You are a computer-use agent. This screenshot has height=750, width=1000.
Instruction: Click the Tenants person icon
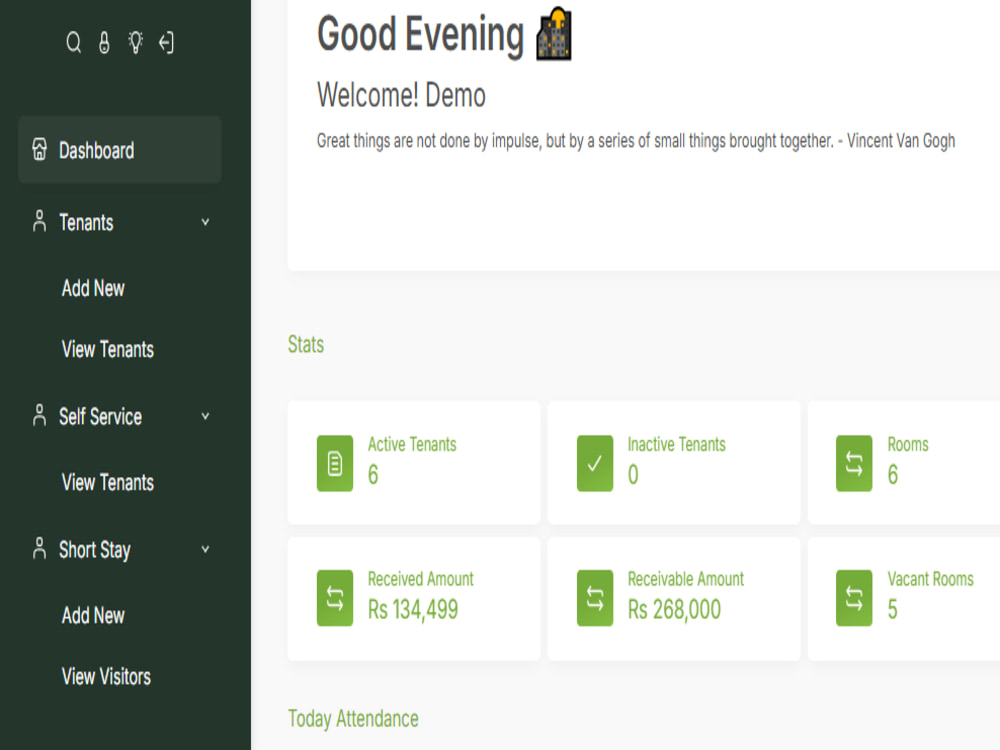click(40, 221)
